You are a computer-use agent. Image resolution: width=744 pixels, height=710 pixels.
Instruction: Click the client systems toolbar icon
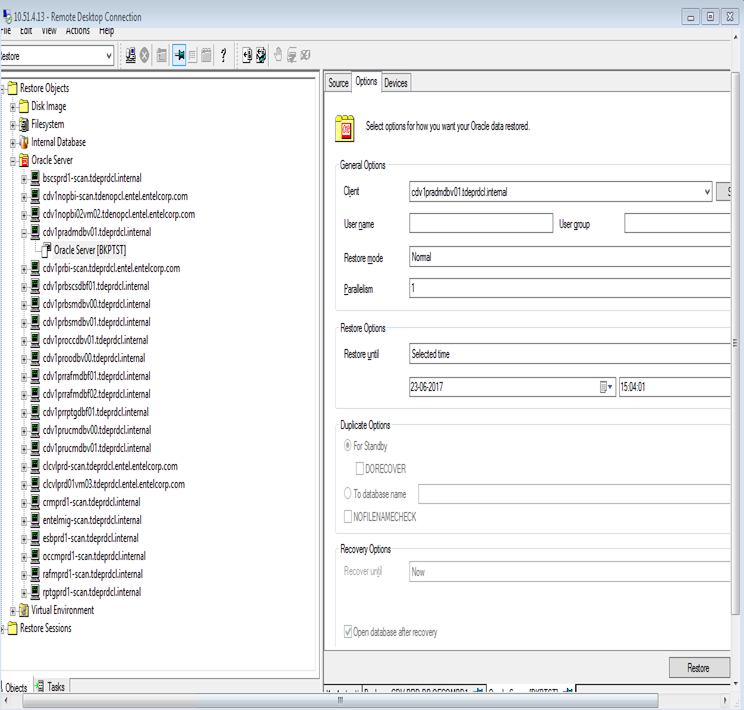tap(130, 56)
